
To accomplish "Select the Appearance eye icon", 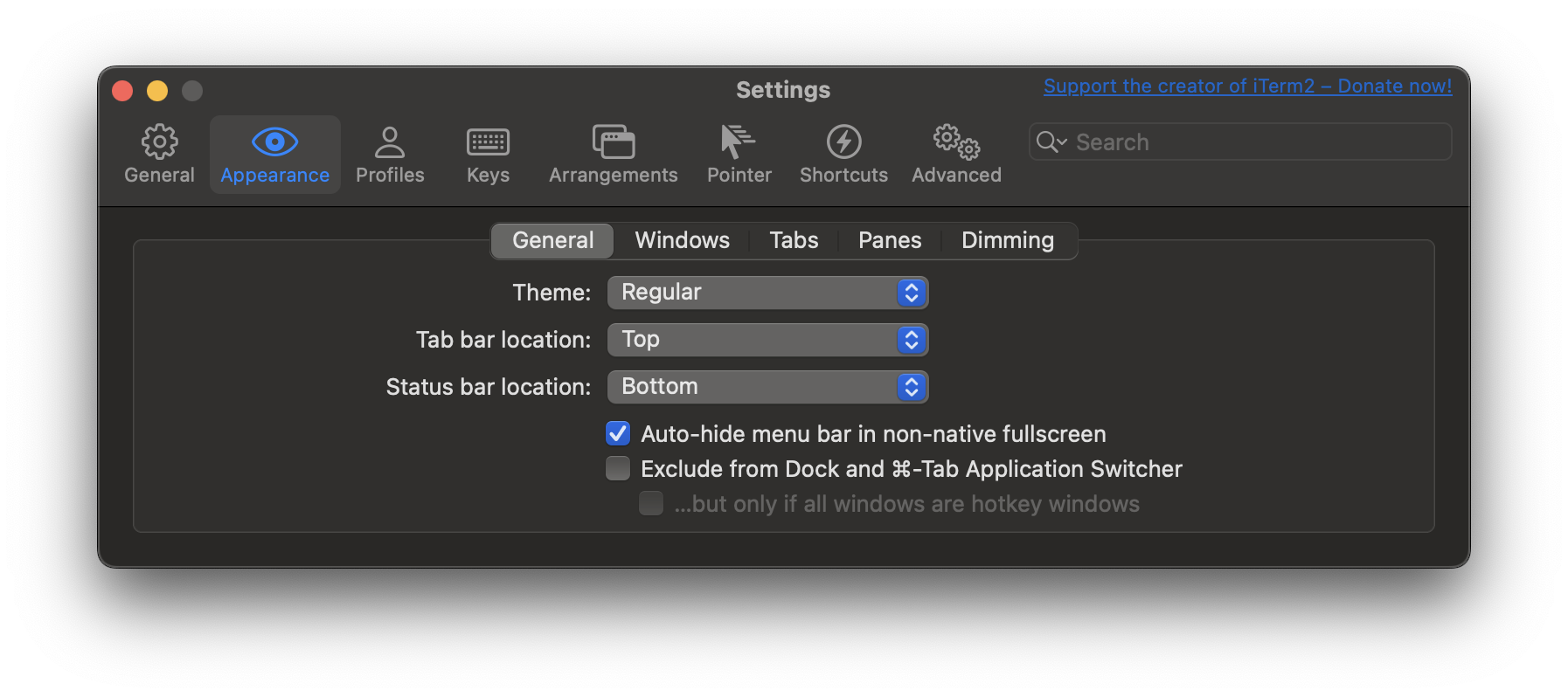I will 274,141.
